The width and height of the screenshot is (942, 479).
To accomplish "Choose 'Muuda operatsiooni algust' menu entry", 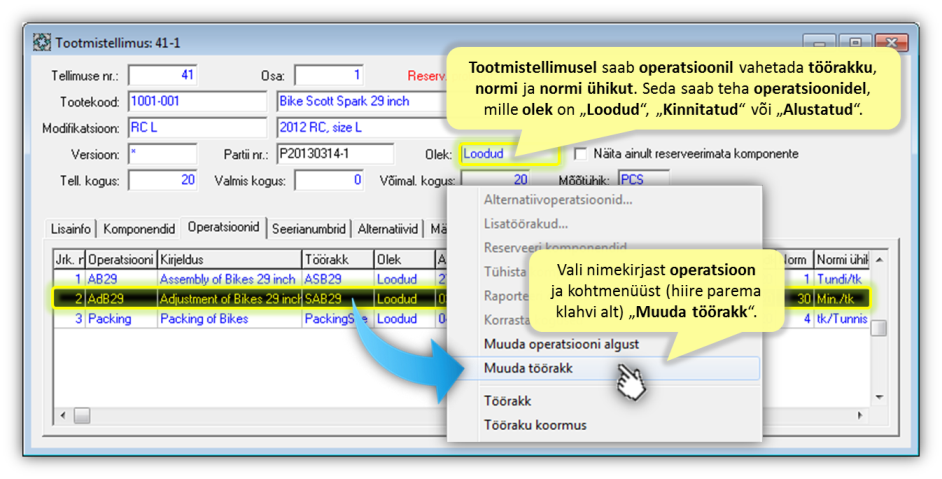I will pos(560,344).
